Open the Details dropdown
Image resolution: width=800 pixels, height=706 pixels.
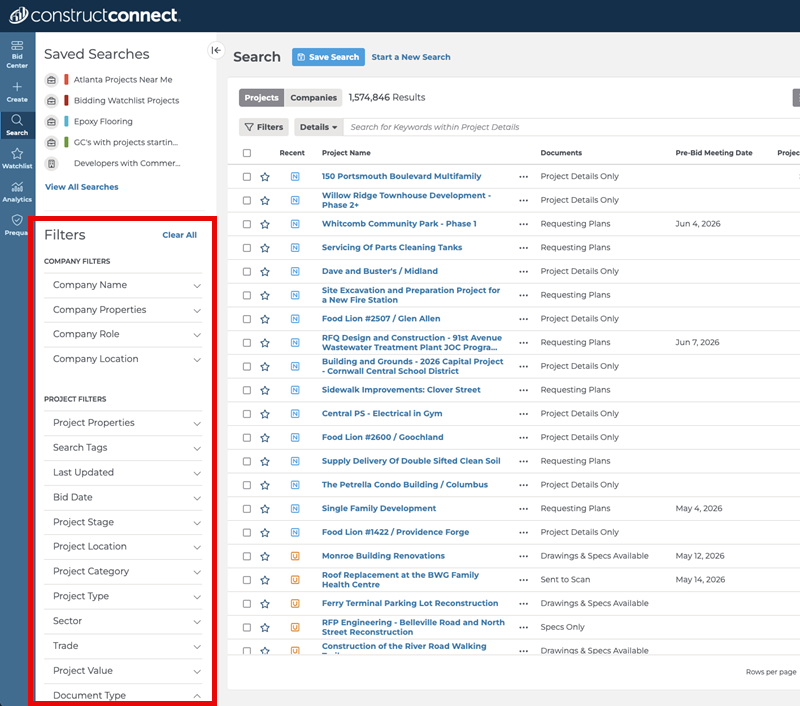click(318, 127)
